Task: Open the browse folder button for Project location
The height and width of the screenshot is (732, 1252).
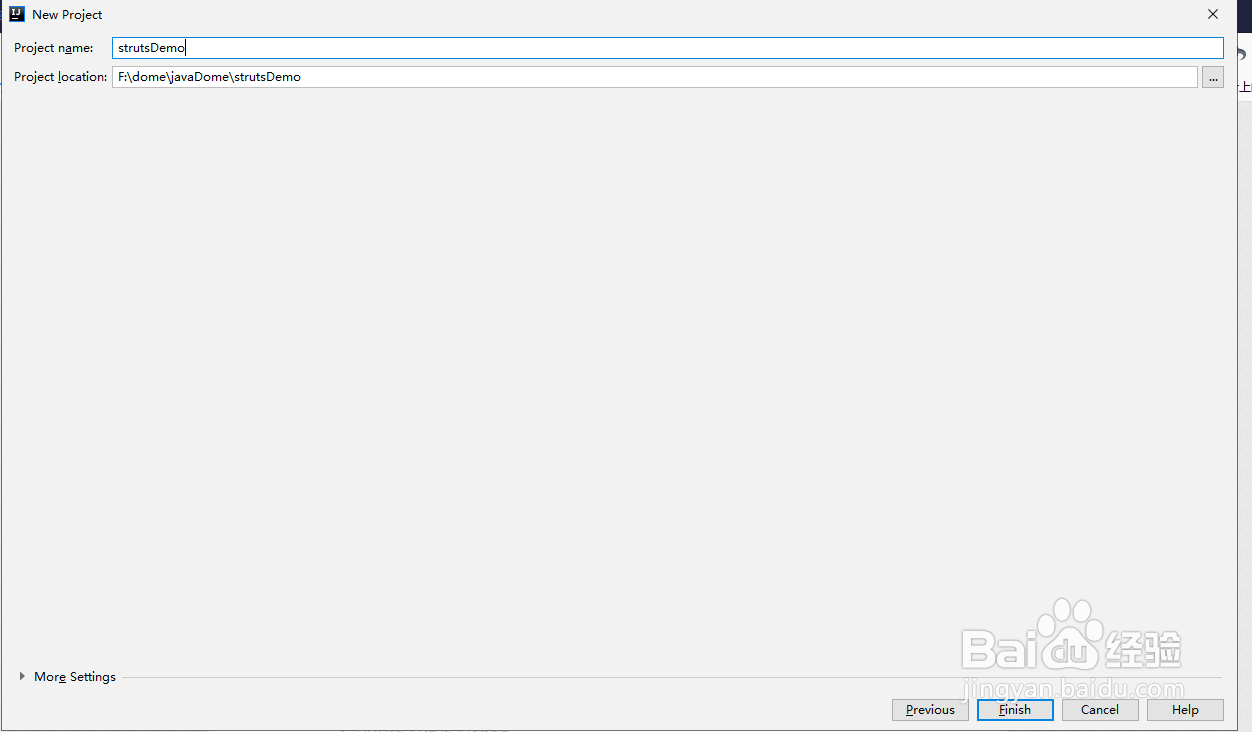Action: pyautogui.click(x=1212, y=77)
